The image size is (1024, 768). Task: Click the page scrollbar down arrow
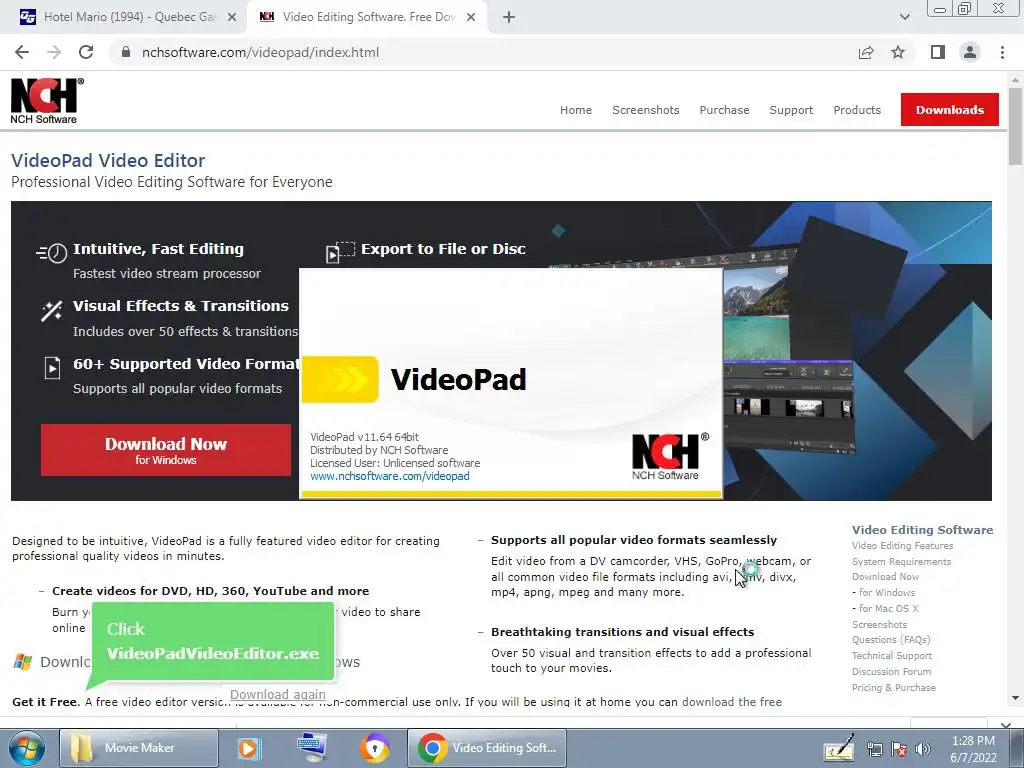[1015, 698]
